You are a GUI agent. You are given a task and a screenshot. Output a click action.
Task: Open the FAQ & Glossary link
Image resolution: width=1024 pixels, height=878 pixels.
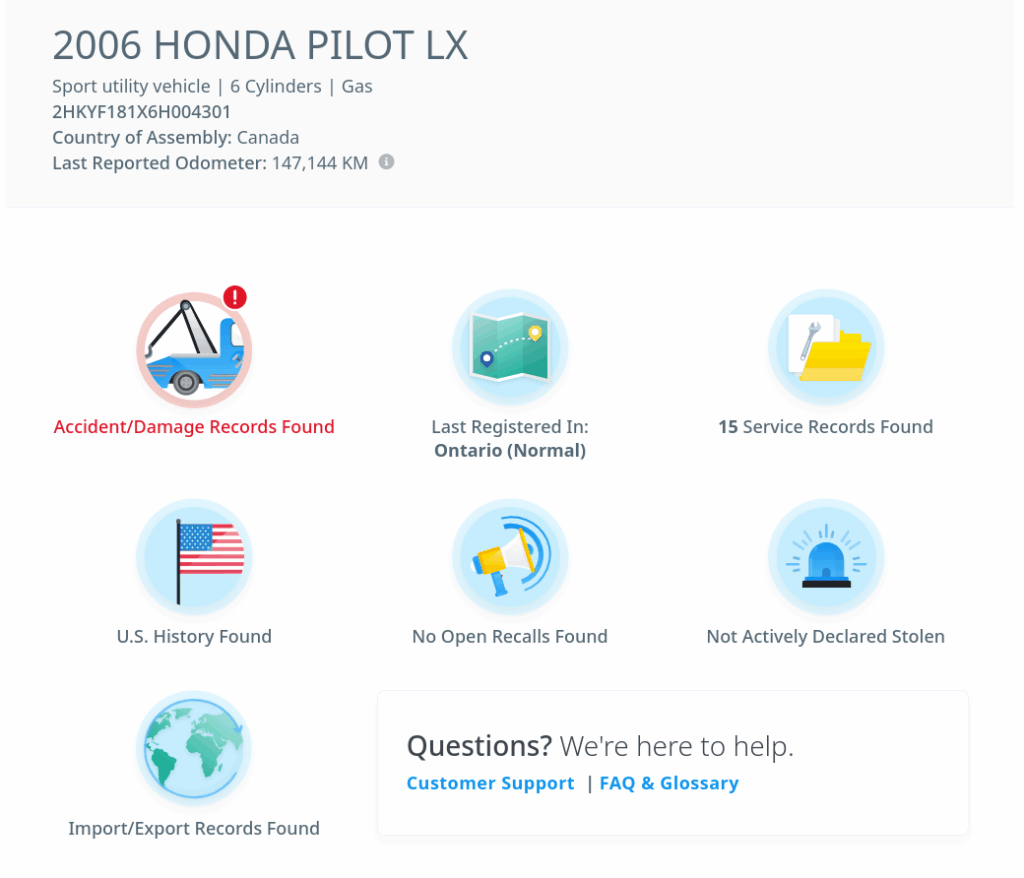pyautogui.click(x=669, y=784)
